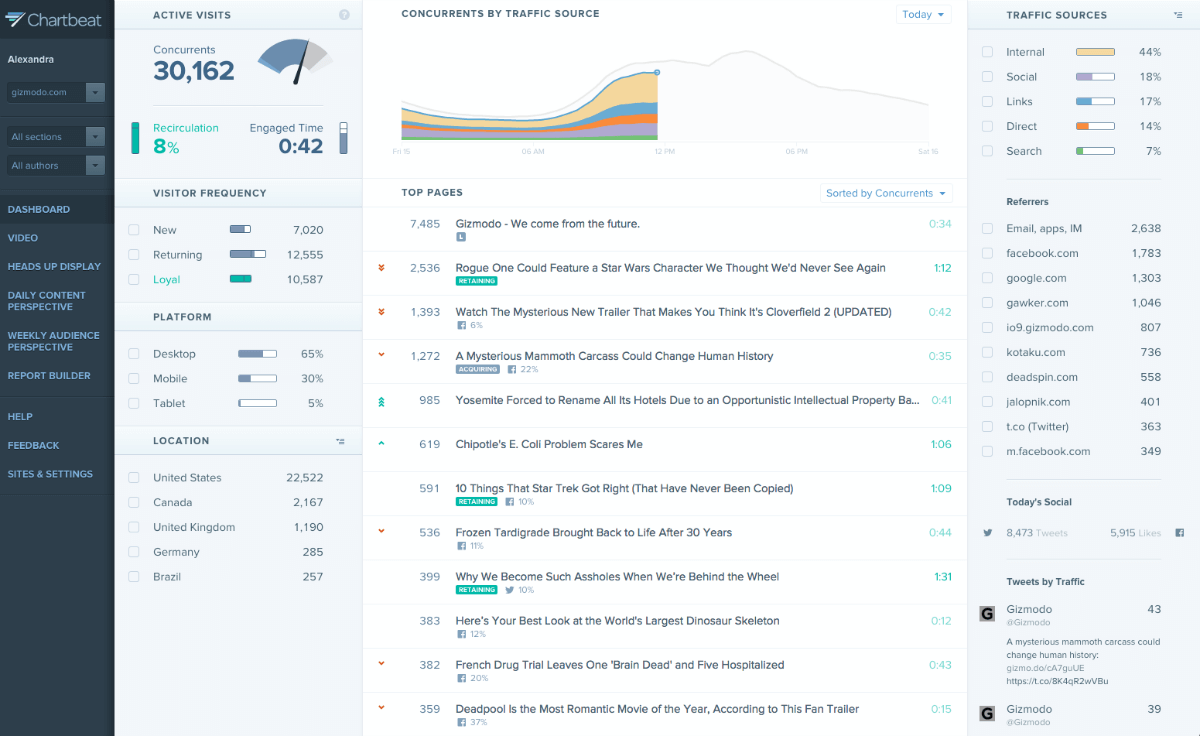The width and height of the screenshot is (1200, 736).
Task: Expand the gizmodo.com domain selector
Action: pyautogui.click(x=94, y=92)
